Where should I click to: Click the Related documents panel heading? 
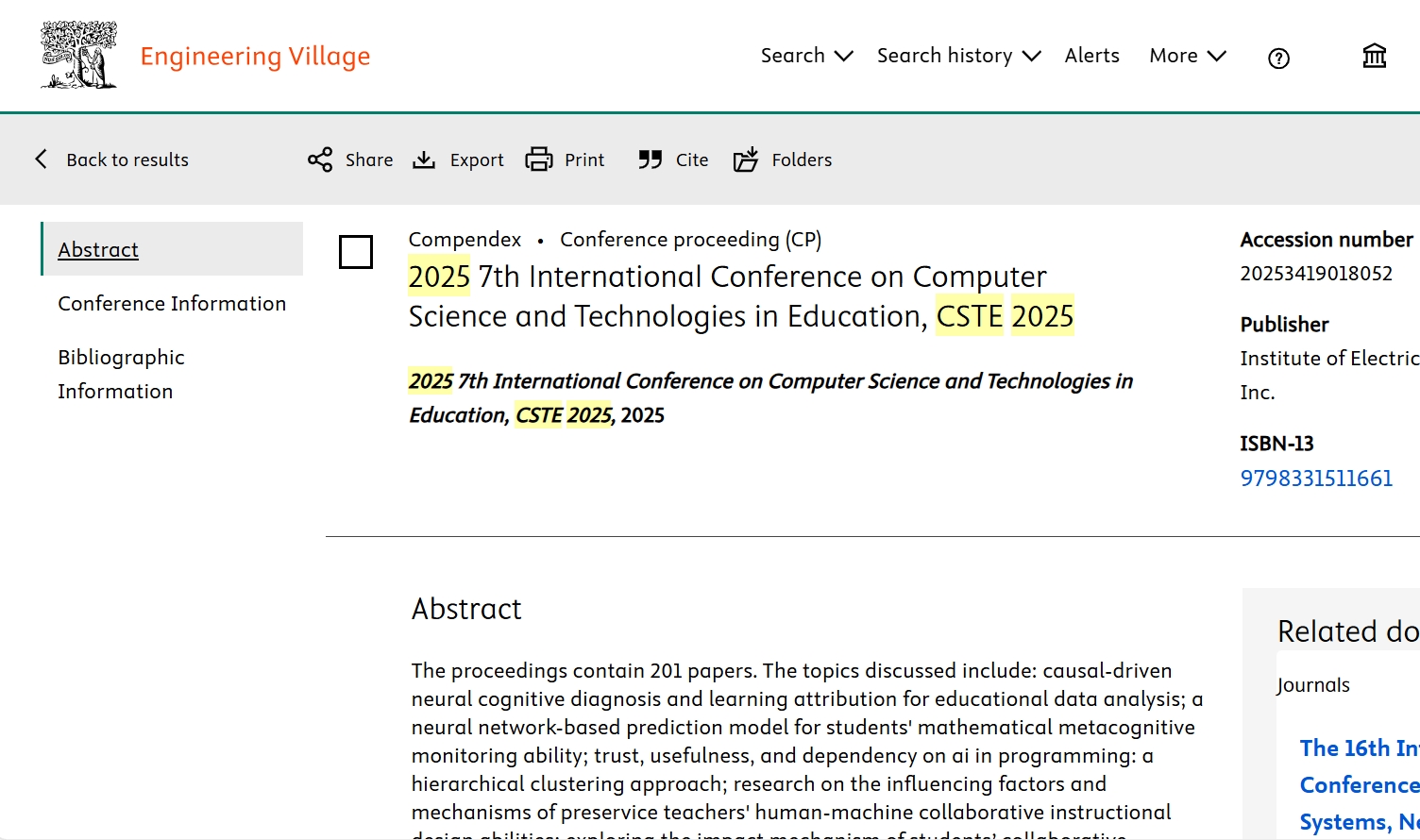[1348, 631]
